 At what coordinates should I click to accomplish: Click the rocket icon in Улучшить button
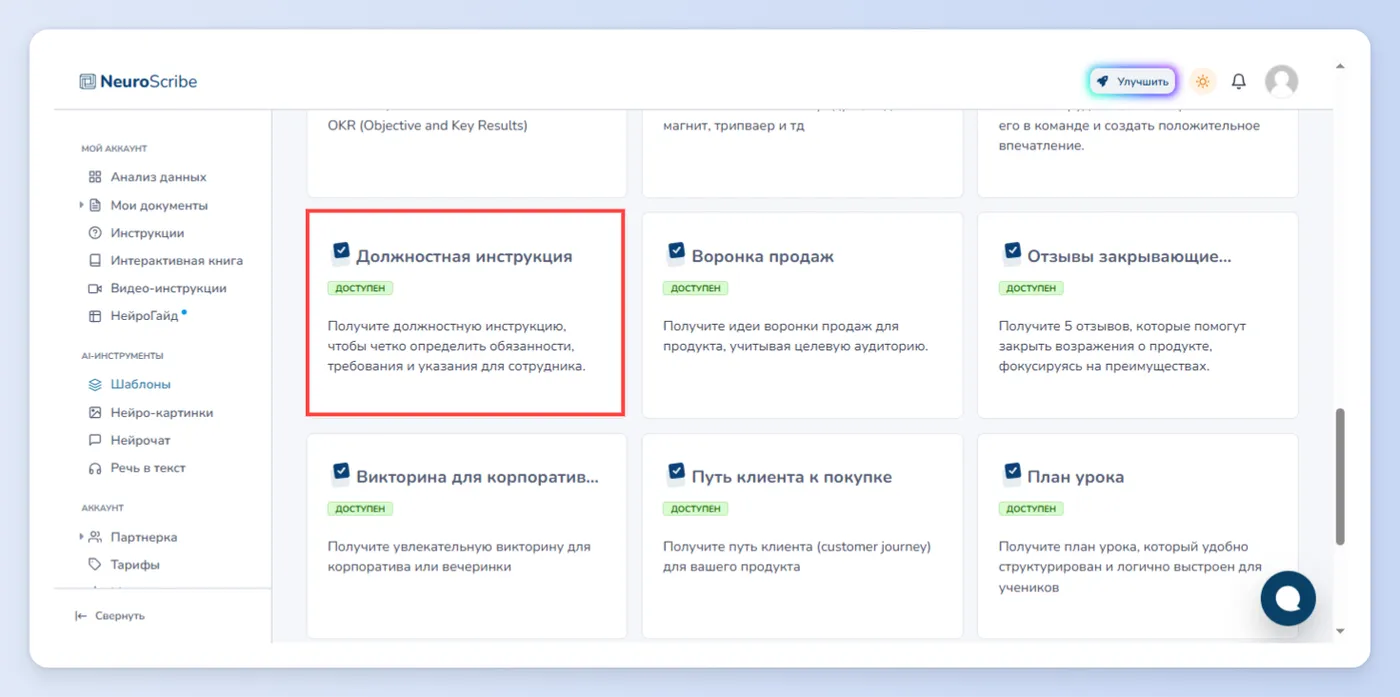tap(1102, 81)
